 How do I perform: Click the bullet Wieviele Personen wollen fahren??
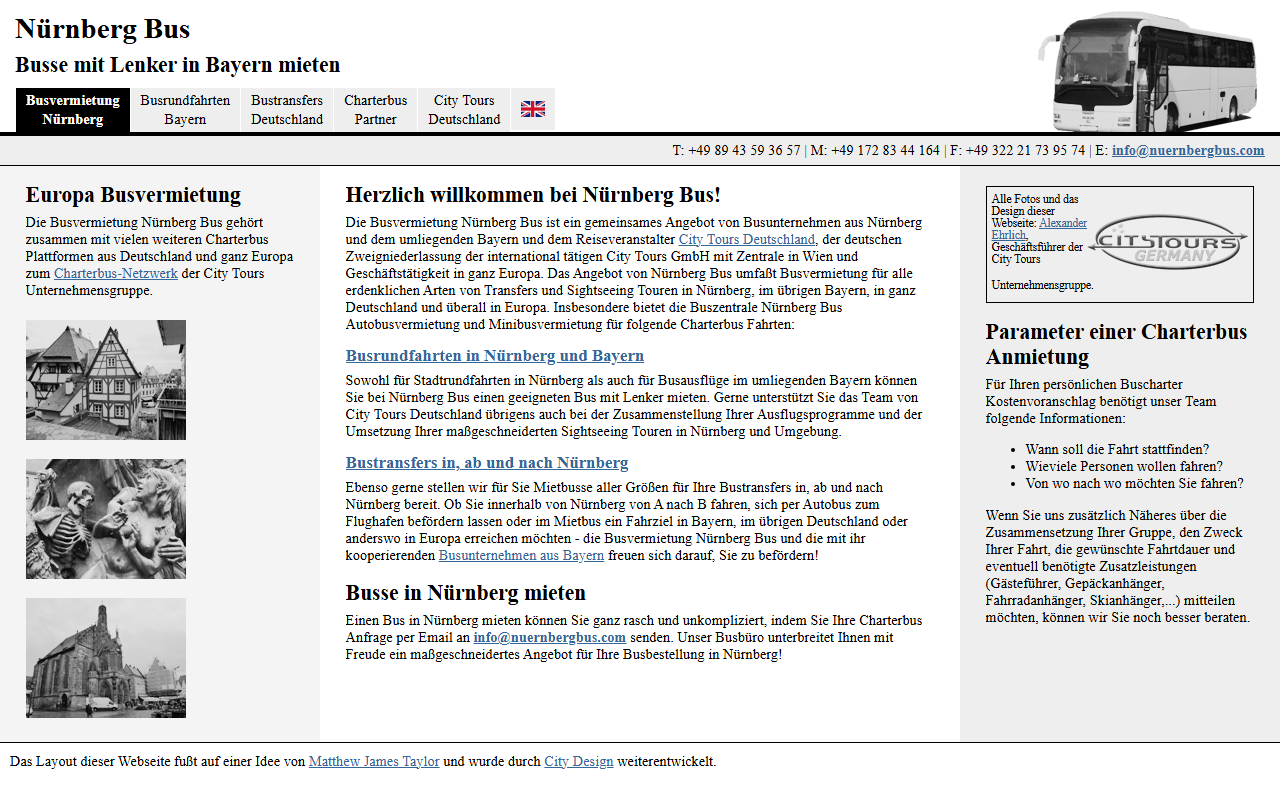(x=1124, y=466)
